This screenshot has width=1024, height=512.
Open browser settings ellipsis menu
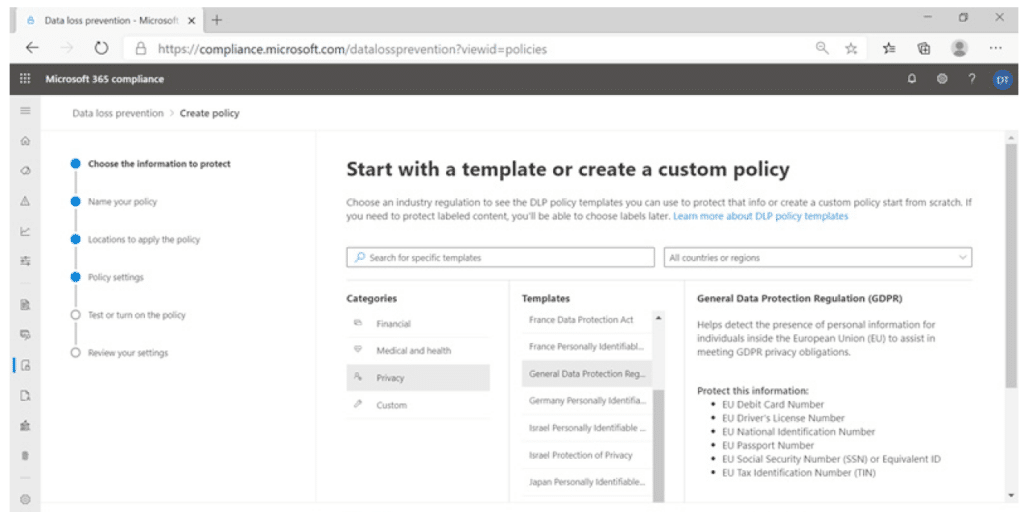(995, 48)
